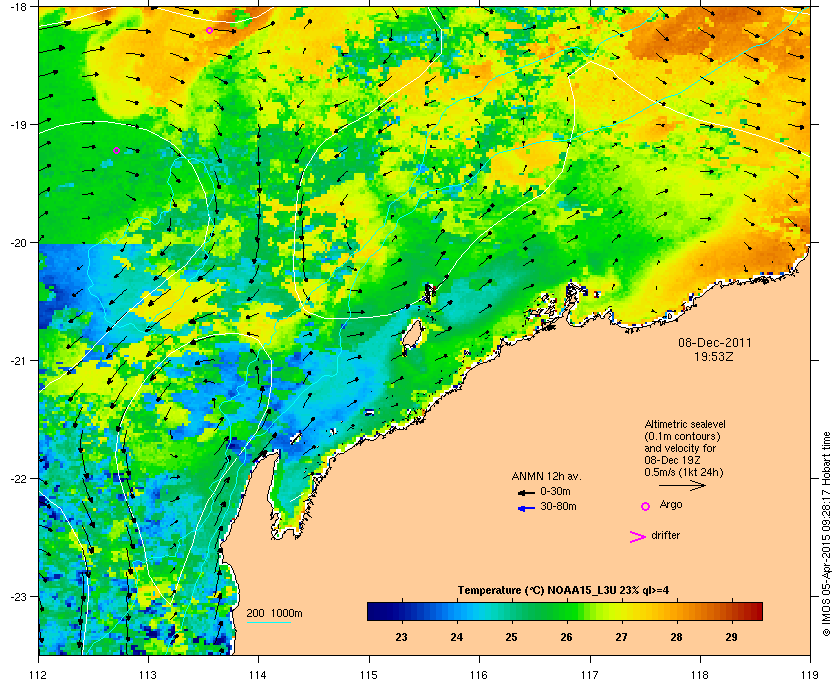Click the longitude axis label 117
Image resolution: width=840 pixels, height=680 pixels.
click(x=590, y=675)
